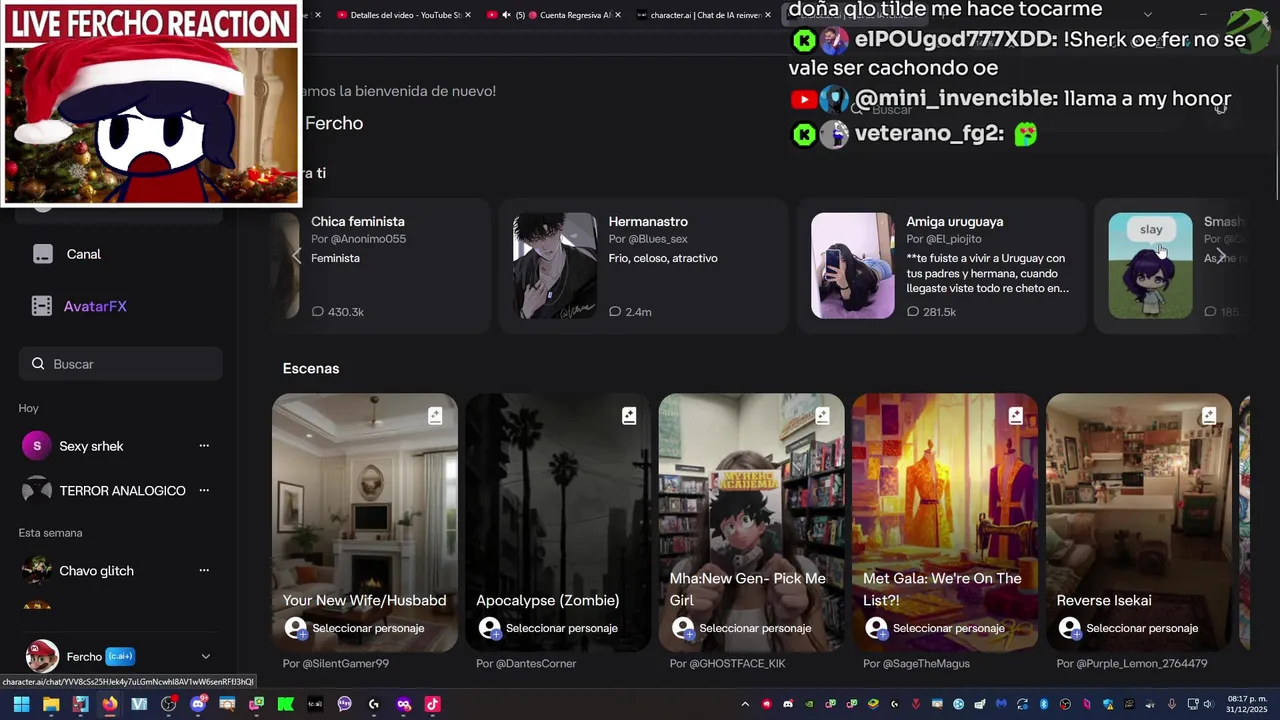Click the slay character thumbnail
The height and width of the screenshot is (720, 1280).
pos(1150,266)
